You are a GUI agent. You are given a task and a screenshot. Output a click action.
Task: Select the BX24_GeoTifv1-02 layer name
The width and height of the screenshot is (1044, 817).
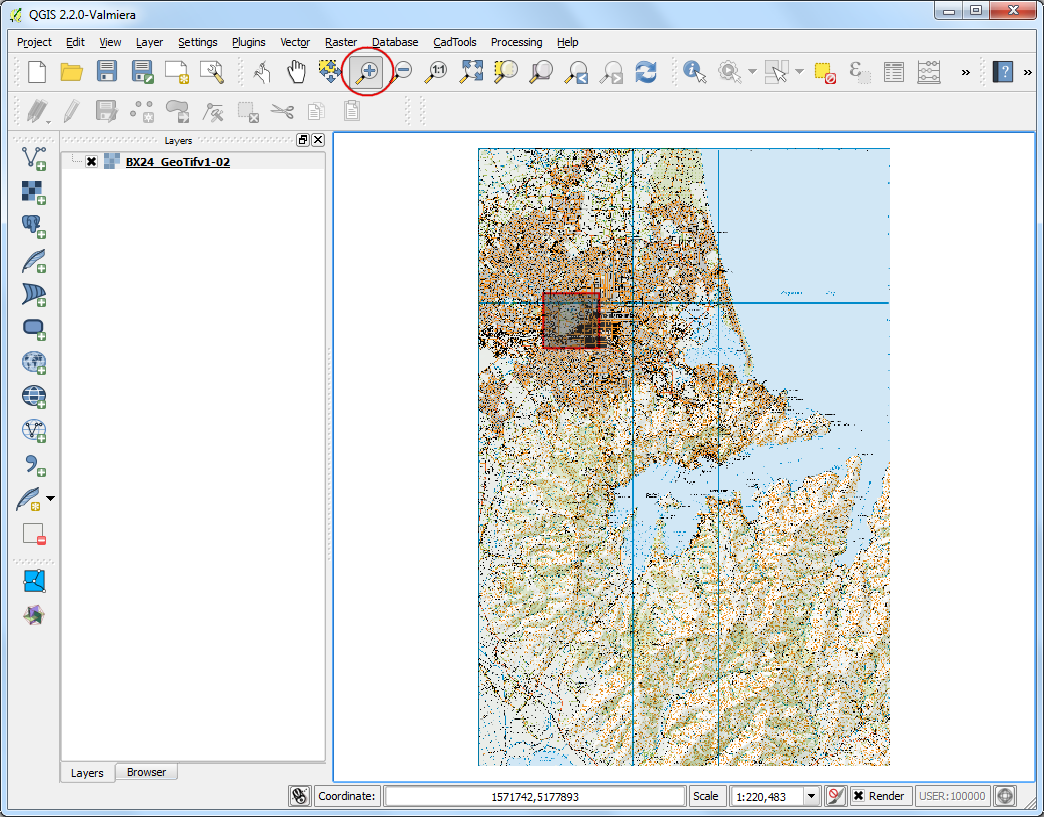pyautogui.click(x=177, y=162)
